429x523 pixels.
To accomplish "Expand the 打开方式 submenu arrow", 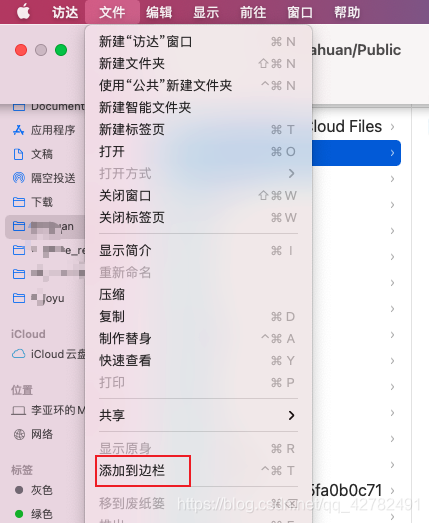I will click(291, 173).
